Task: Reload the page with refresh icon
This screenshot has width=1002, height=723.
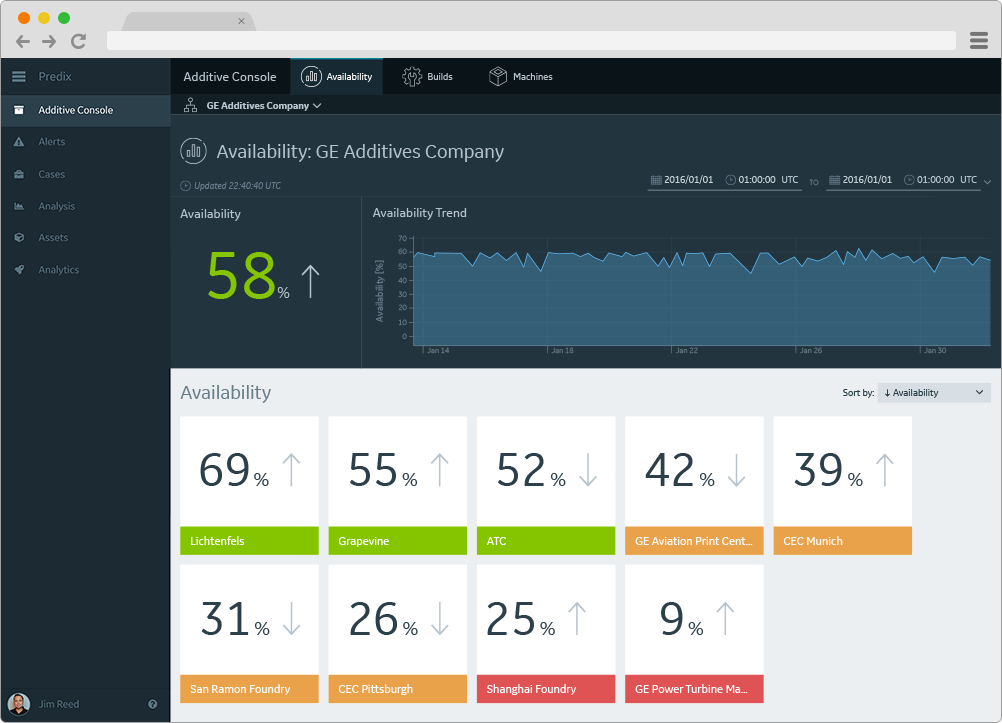Action: click(x=79, y=42)
